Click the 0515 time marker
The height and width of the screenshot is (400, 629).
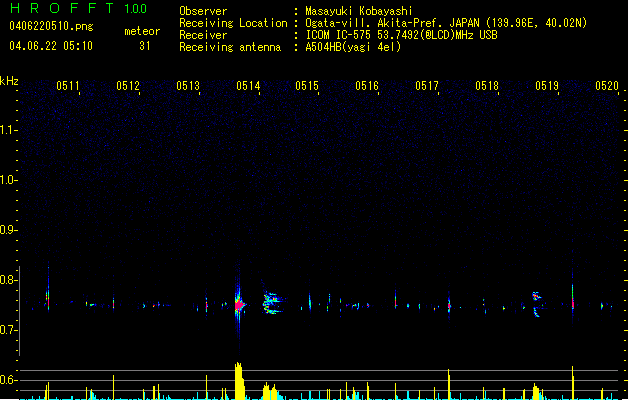307,86
